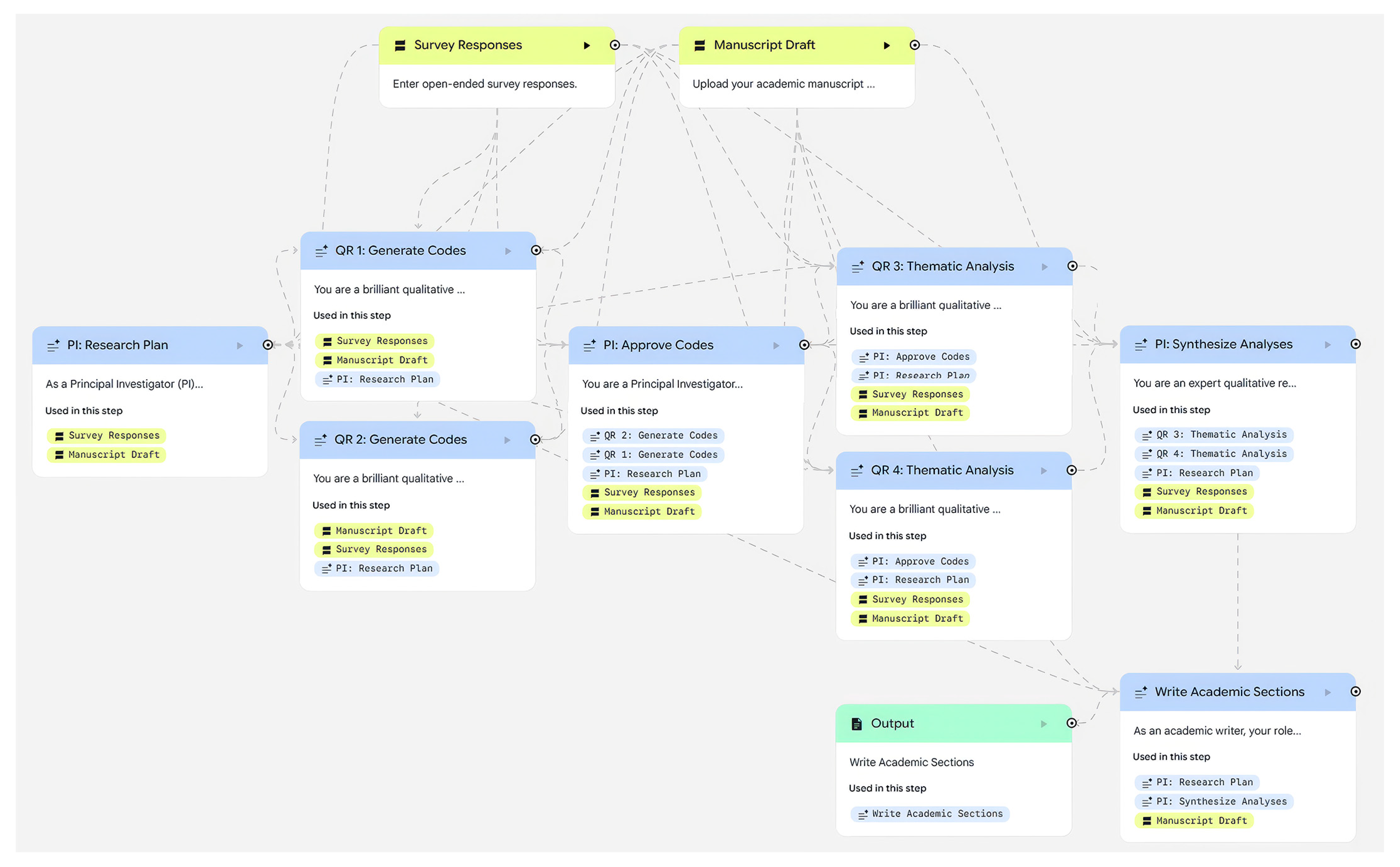Click the icon on Write Academic Sections header

pos(1141,692)
